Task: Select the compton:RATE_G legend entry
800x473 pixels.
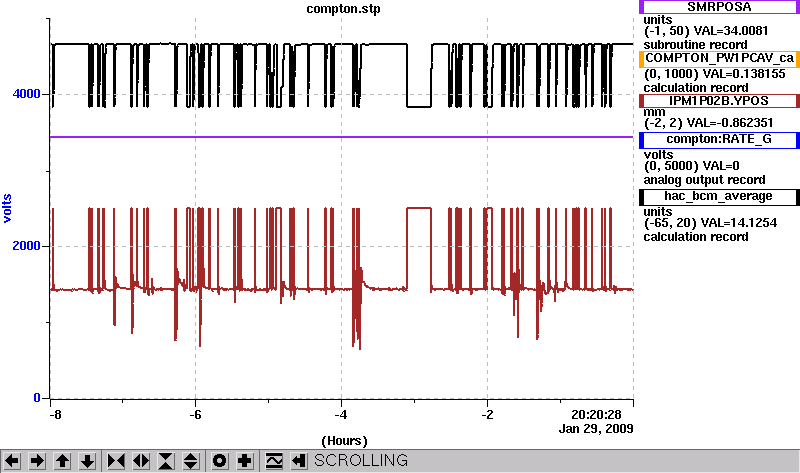Action: point(719,140)
